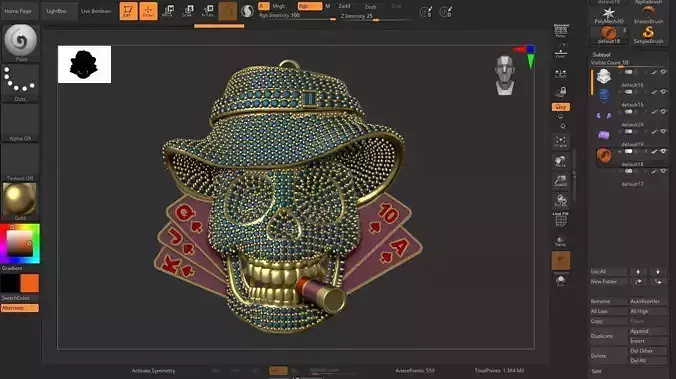Toggle visibility eye of default16 subtool
Screen dimensions: 676x379
pyautogui.click(x=663, y=72)
